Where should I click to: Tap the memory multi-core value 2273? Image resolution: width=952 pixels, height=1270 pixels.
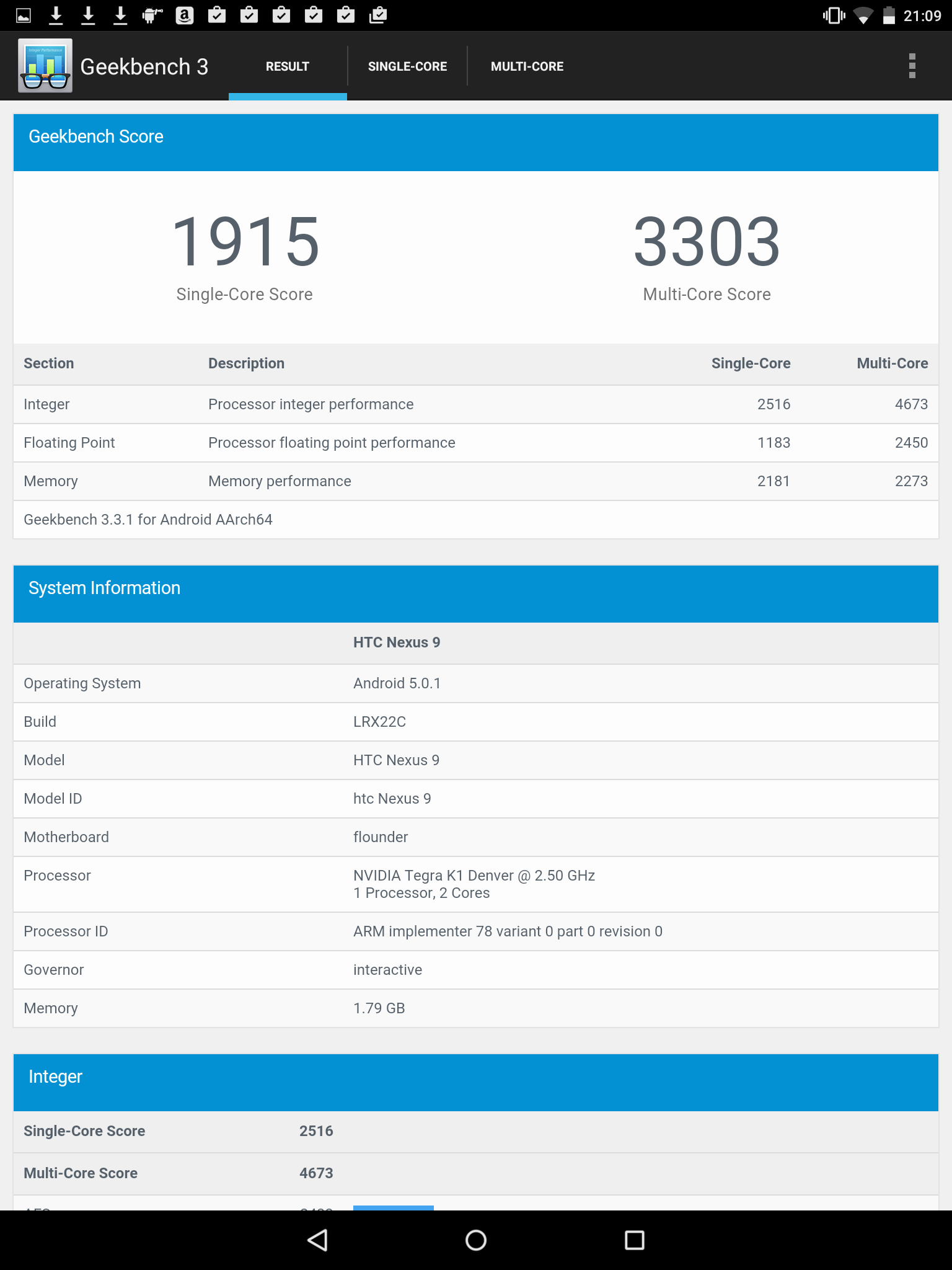click(x=911, y=481)
